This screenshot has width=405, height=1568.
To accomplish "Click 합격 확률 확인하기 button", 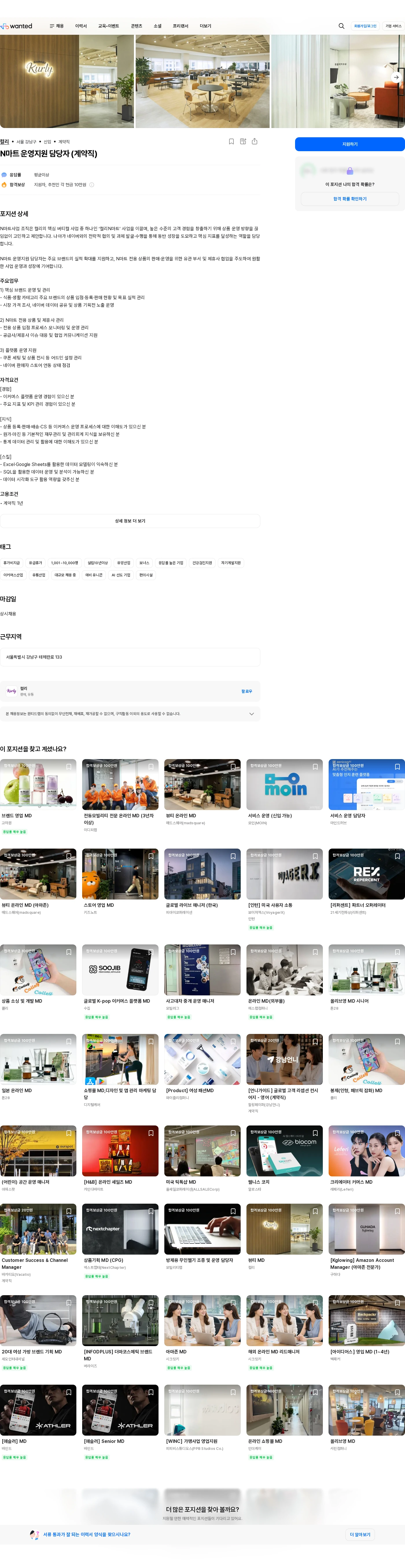I will pos(350,199).
